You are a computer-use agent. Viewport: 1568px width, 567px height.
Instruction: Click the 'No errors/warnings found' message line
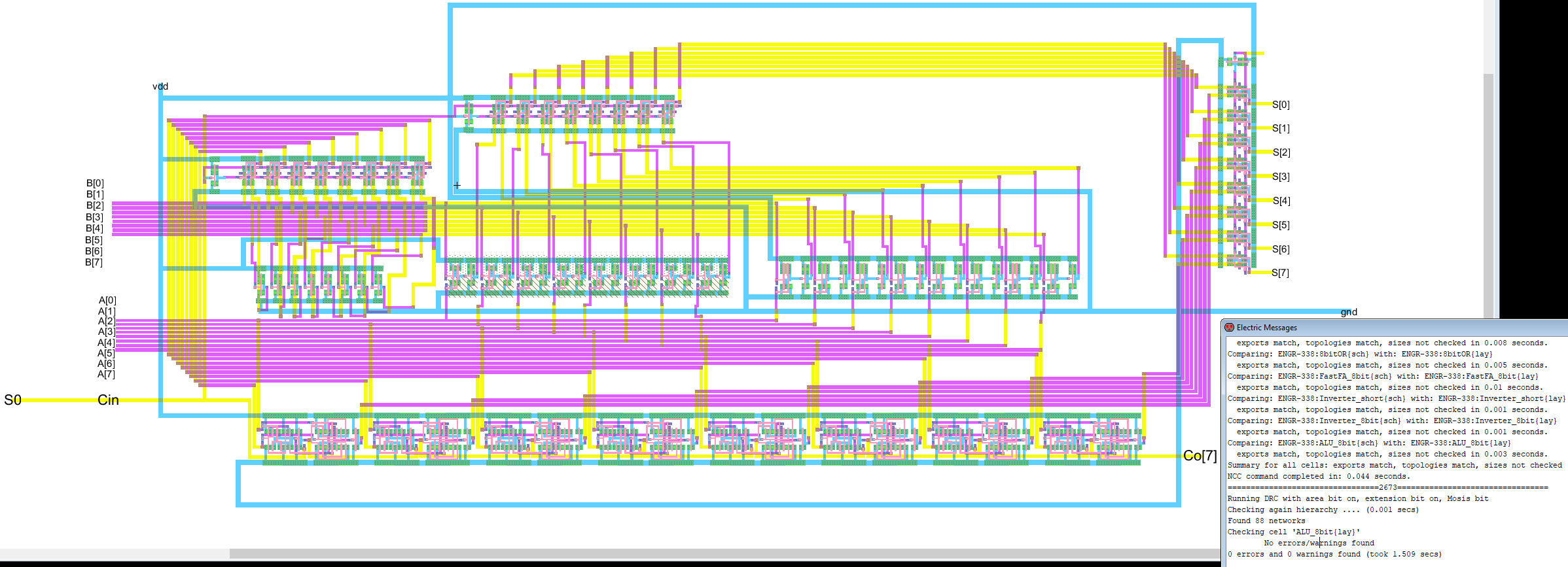(x=1318, y=543)
